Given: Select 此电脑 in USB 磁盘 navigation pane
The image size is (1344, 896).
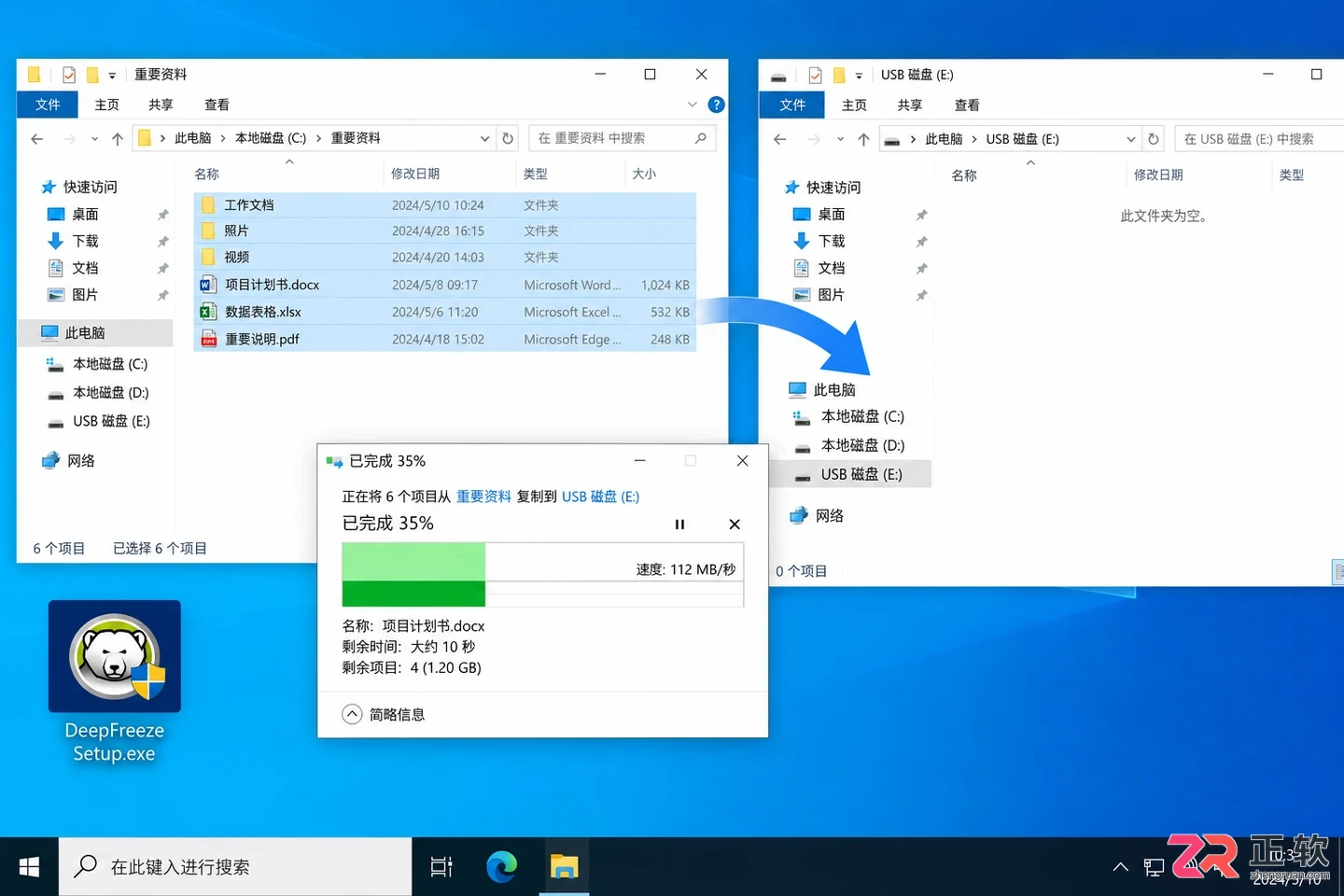Looking at the screenshot, I should click(833, 389).
